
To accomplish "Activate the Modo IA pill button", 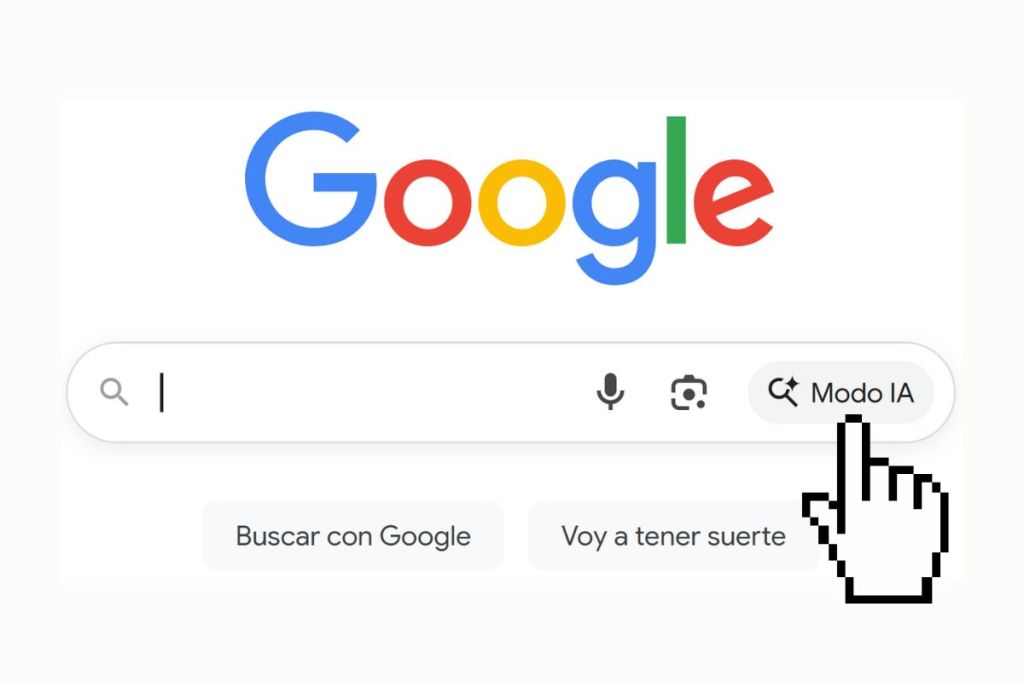I will pos(840,393).
